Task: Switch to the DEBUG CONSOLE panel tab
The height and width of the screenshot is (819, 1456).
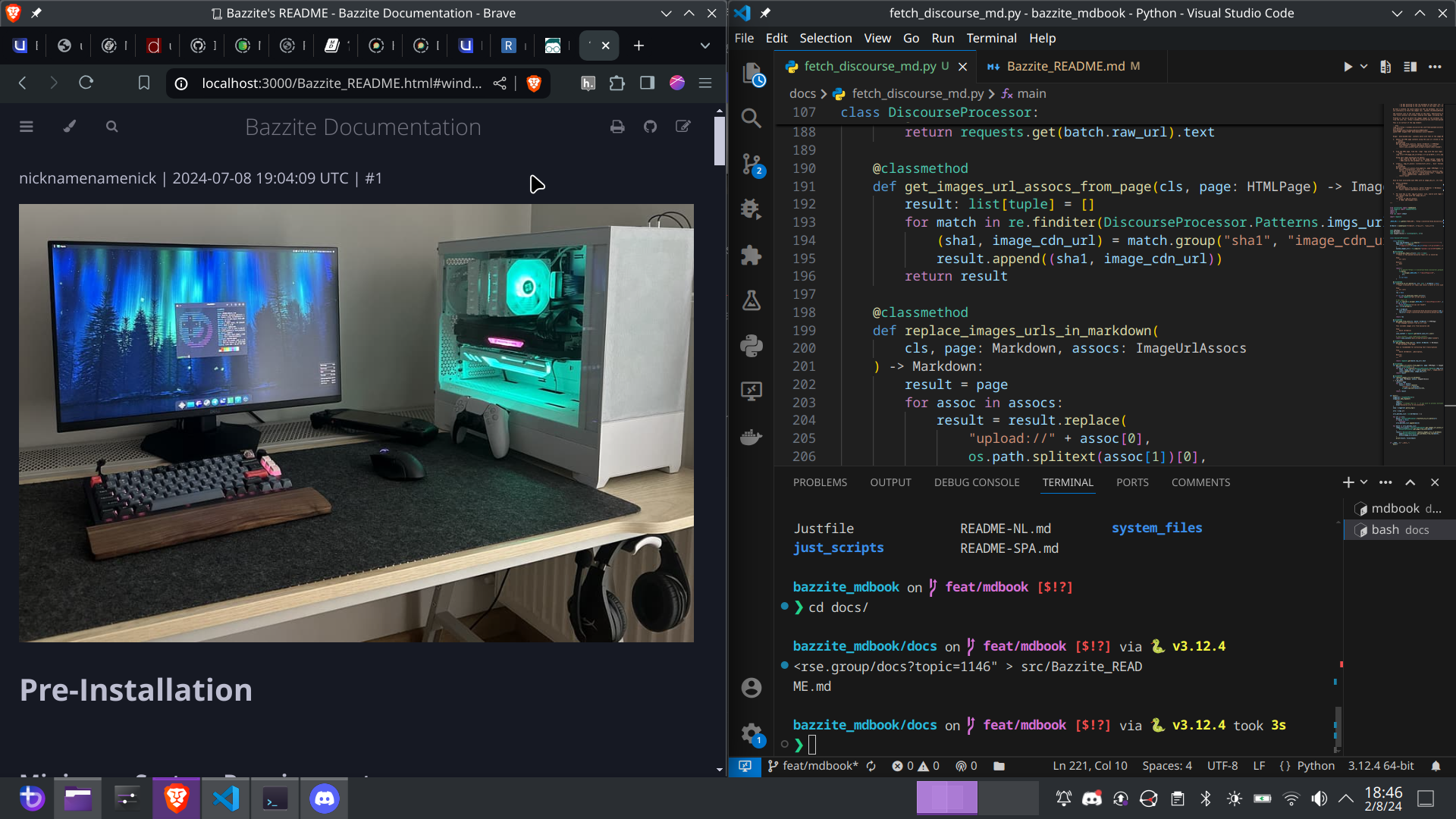Action: [976, 482]
